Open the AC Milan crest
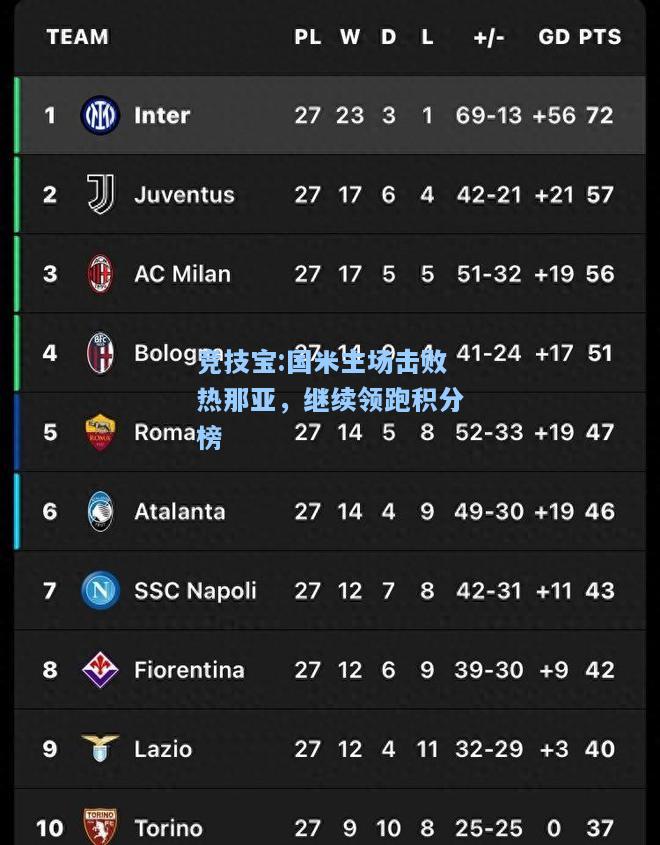The height and width of the screenshot is (845, 660). (100, 274)
